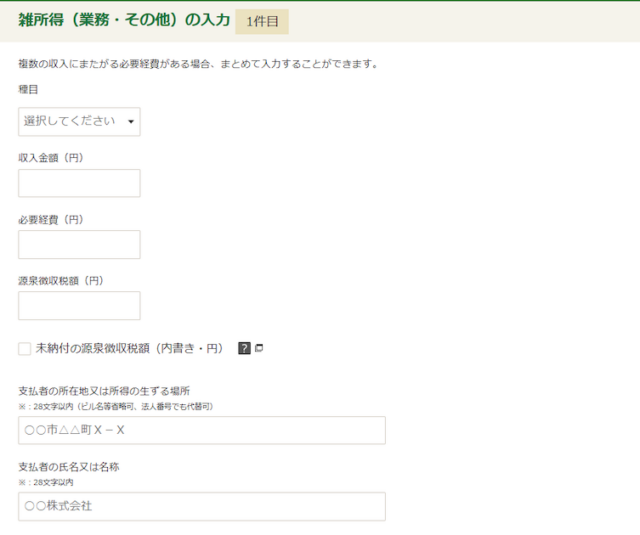Click the arrow on 選択してください dropdown
640x535 pixels.
pos(130,122)
